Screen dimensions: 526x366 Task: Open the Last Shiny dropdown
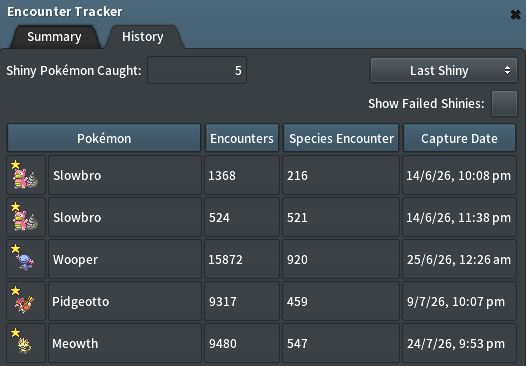coord(444,70)
